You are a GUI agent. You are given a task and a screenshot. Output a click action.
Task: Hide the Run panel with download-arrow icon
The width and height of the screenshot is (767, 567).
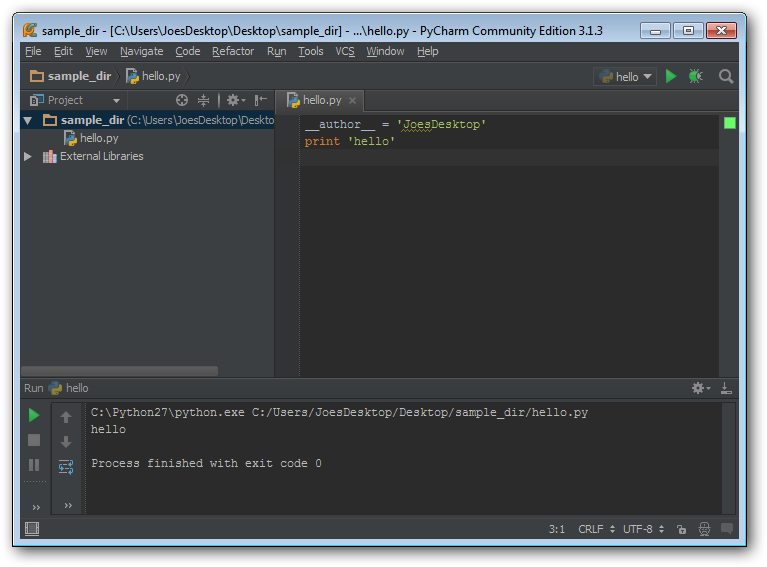tap(726, 388)
